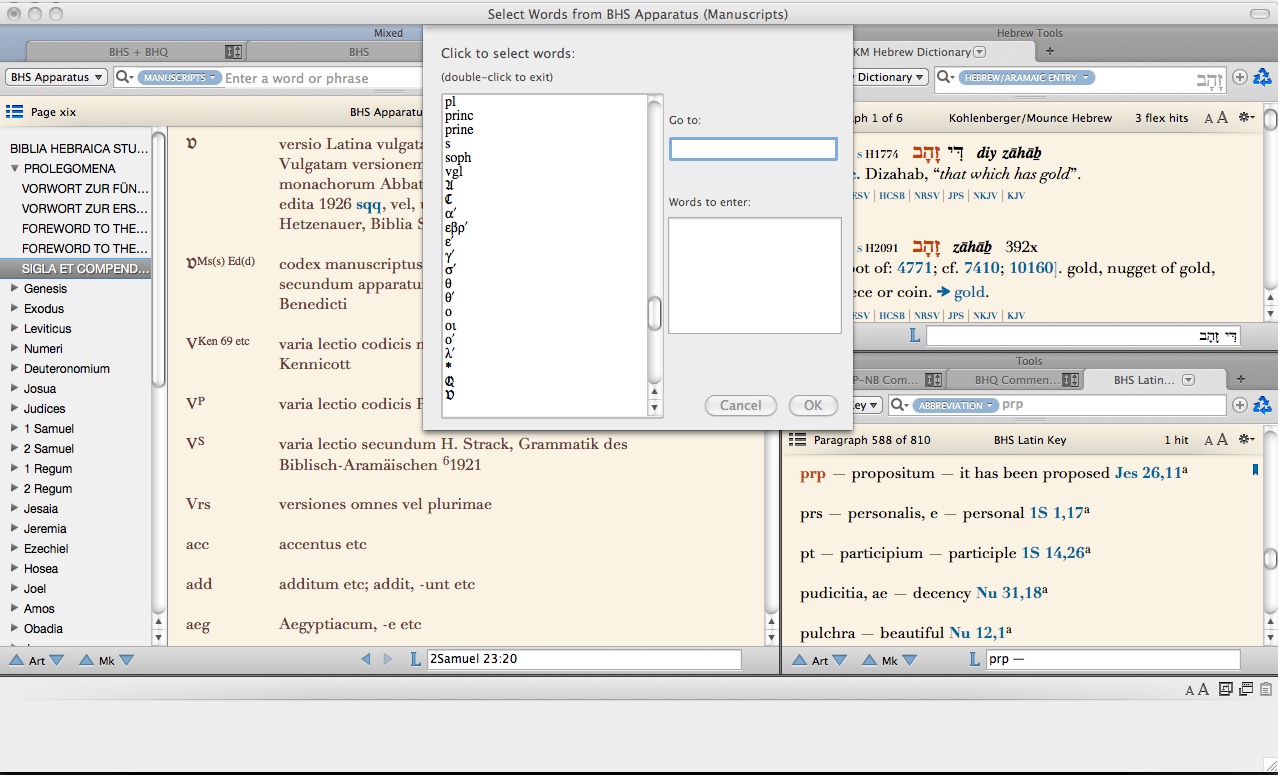The image size is (1278, 775).
Task: Click the OK button in the dialog
Action: pos(813,405)
